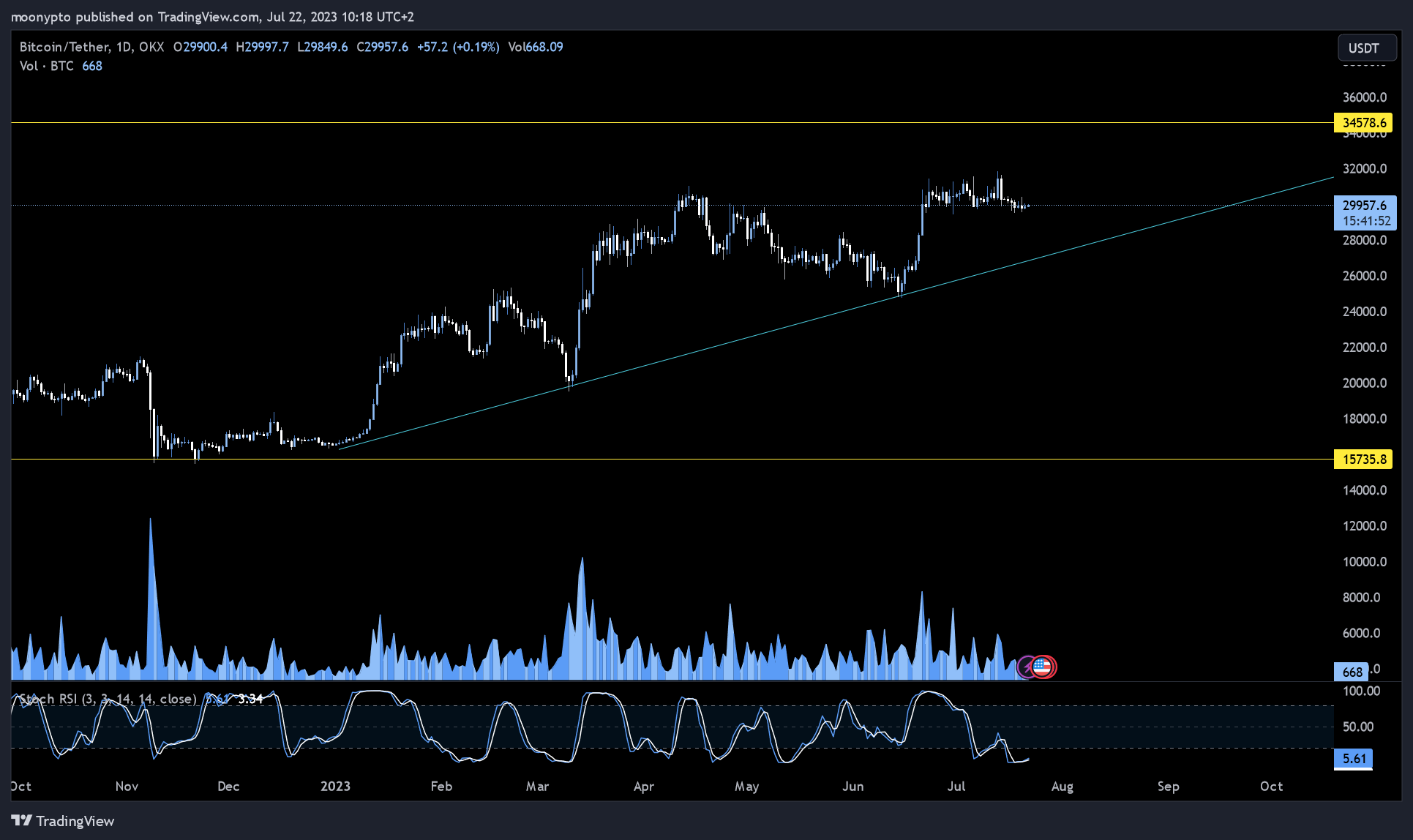The image size is (1413, 840).
Task: Click the Jul label on time axis
Action: (x=956, y=787)
